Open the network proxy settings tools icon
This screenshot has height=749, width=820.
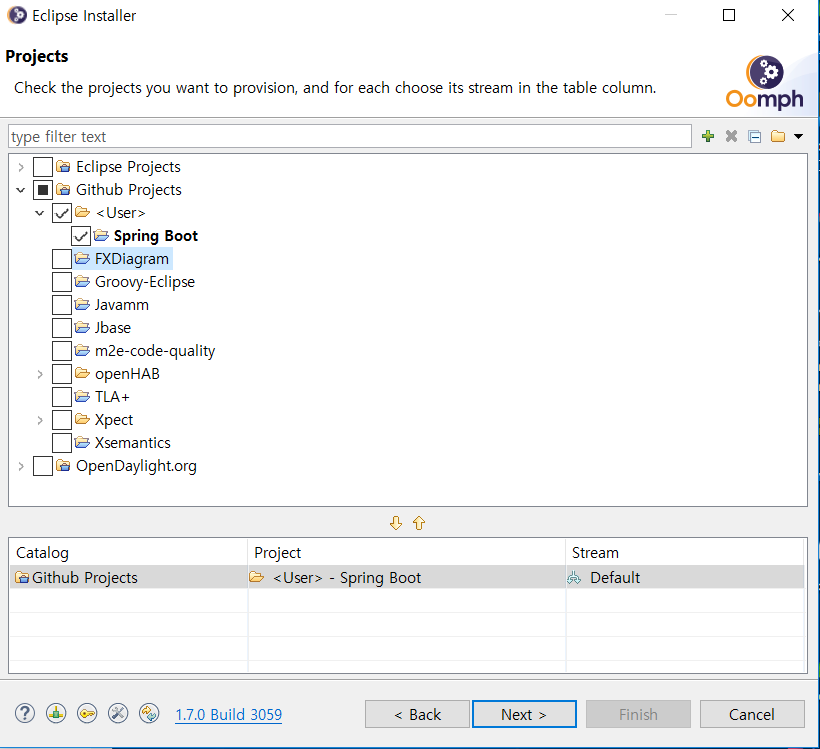[118, 713]
